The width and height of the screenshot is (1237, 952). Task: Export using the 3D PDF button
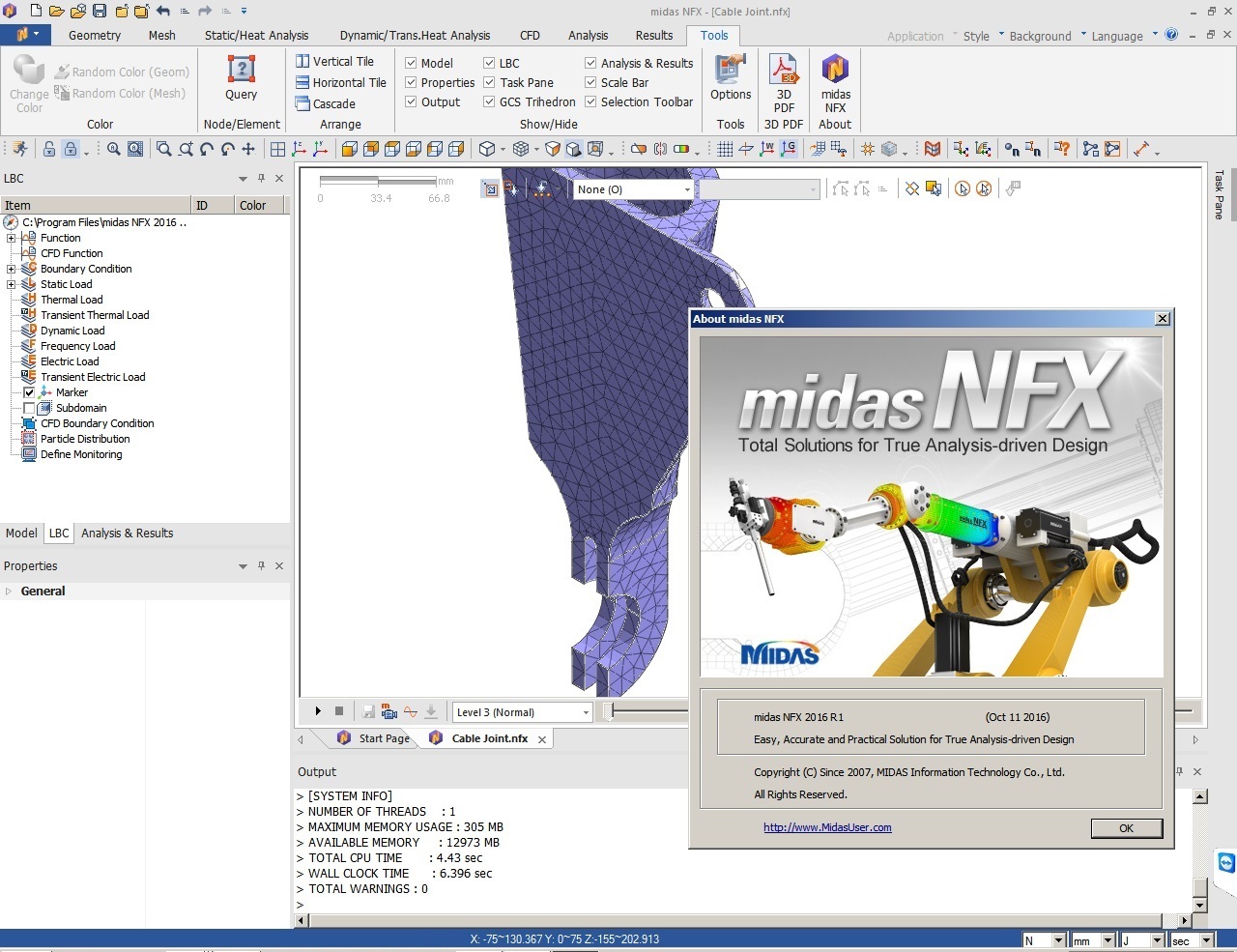coord(784,83)
